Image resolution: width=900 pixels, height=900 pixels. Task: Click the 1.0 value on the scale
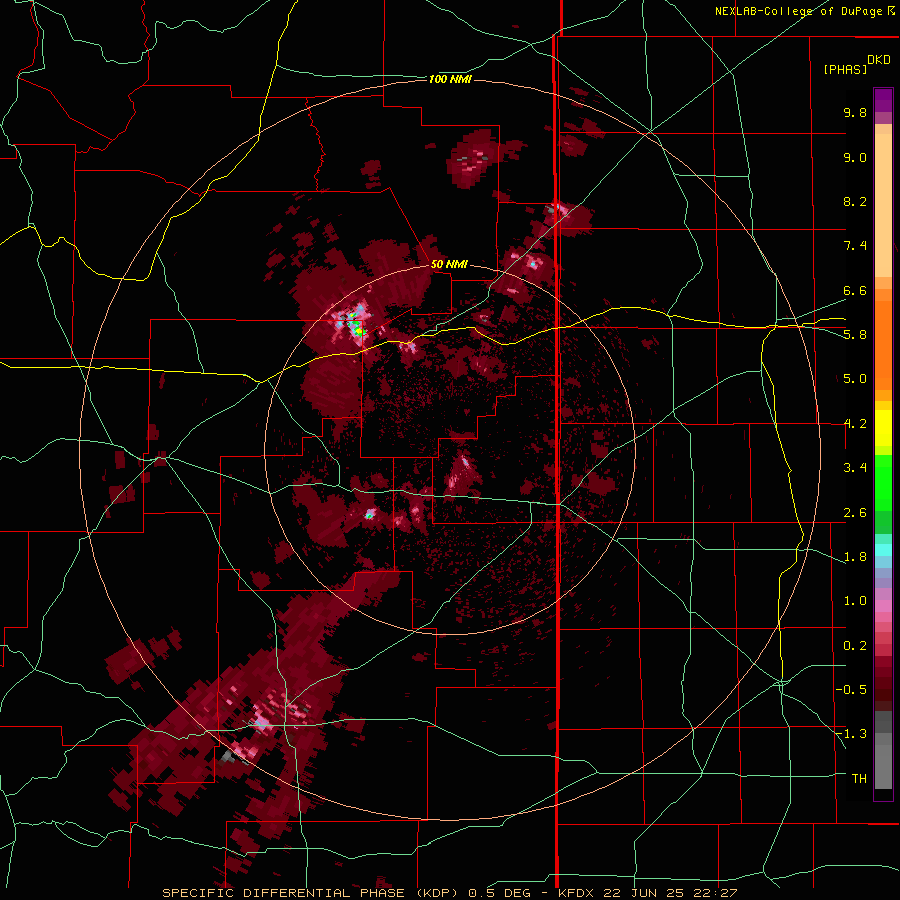point(855,601)
